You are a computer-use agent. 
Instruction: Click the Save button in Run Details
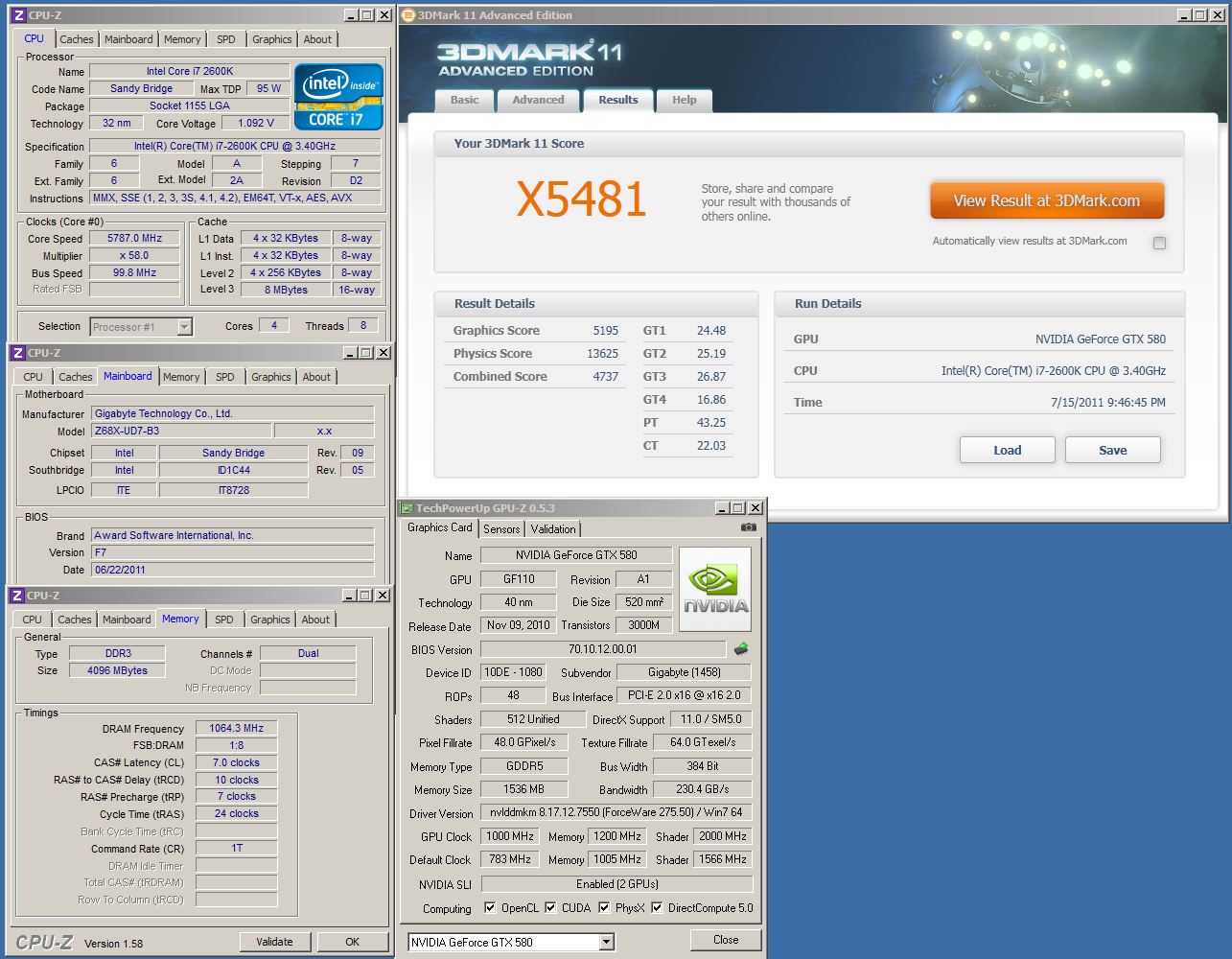pyautogui.click(x=1113, y=450)
